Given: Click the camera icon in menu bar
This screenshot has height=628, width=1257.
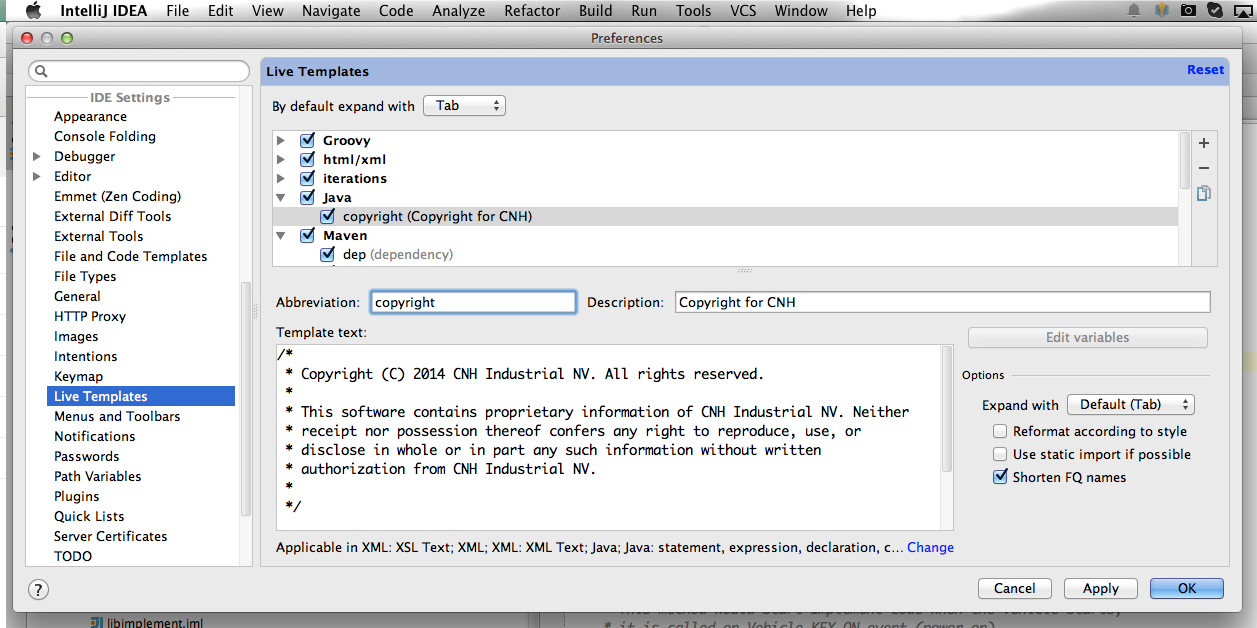Looking at the screenshot, I should pyautogui.click(x=1188, y=11).
